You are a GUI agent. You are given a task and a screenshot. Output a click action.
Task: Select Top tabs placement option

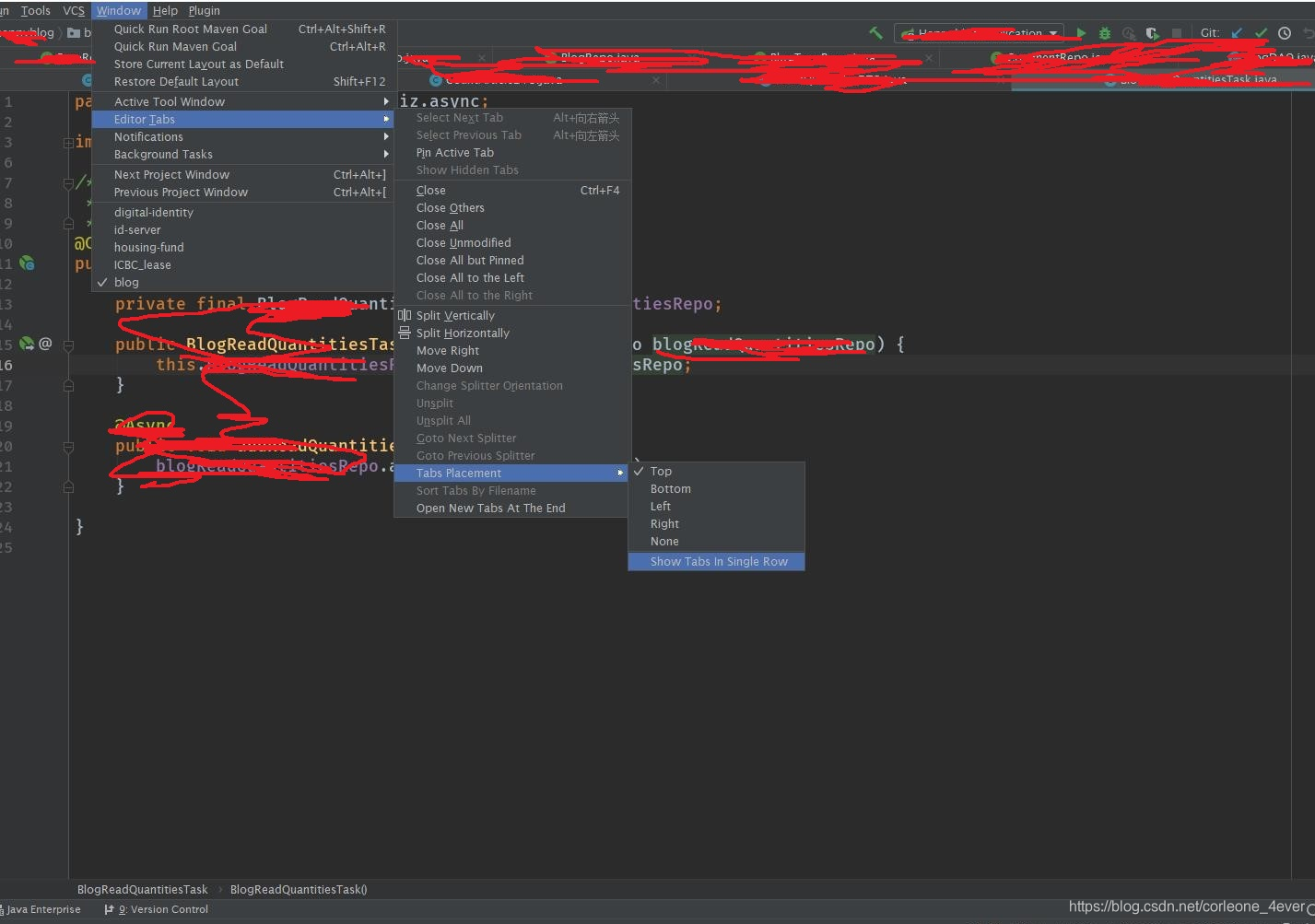tap(716, 471)
